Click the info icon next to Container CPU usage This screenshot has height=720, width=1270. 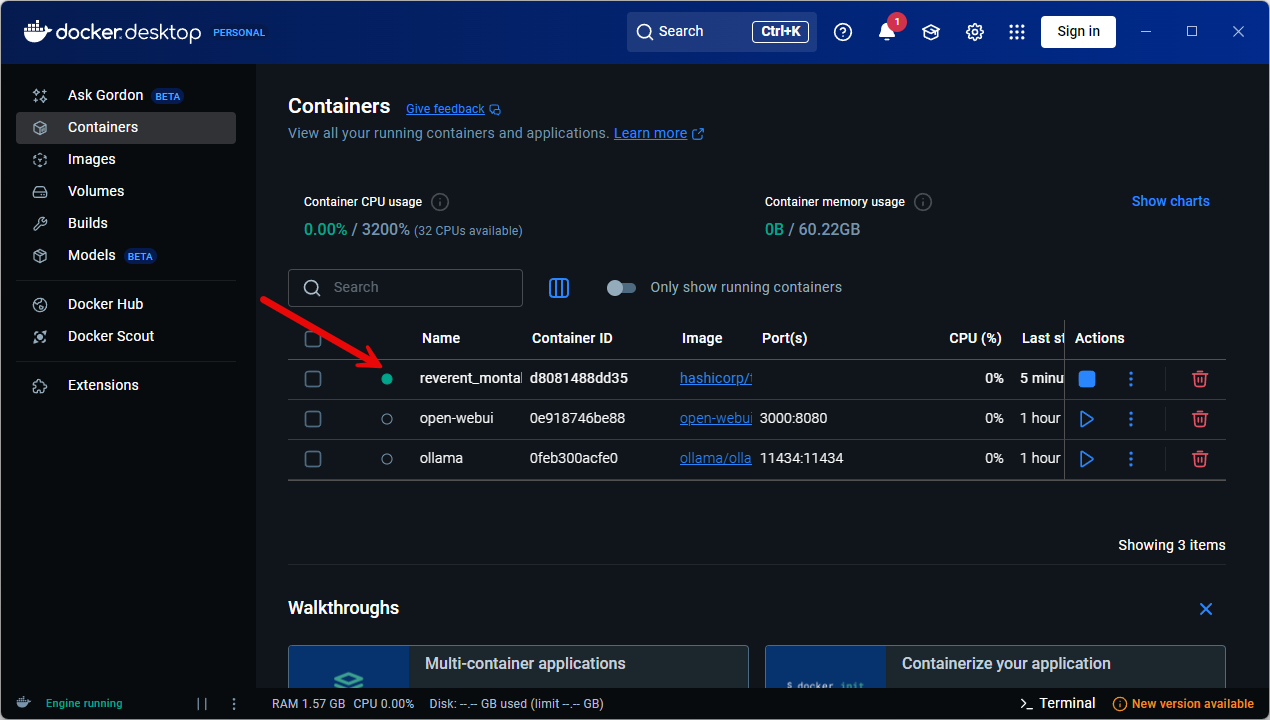pos(439,202)
